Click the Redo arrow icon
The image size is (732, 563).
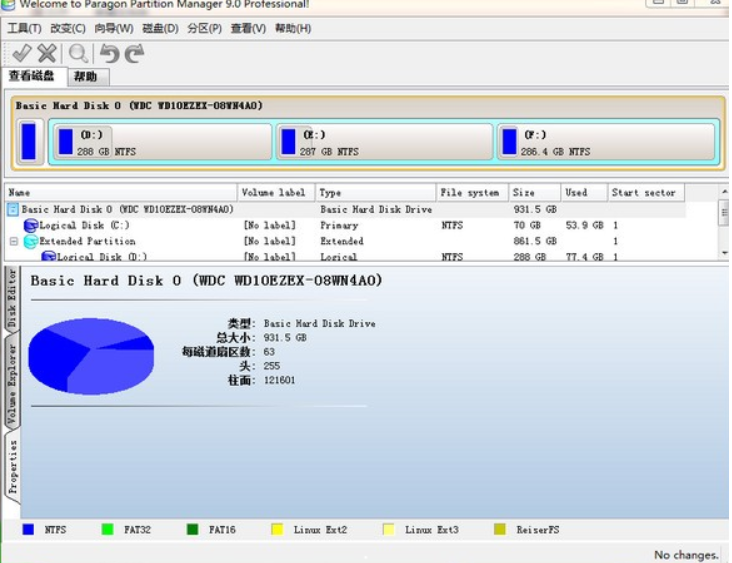coord(134,53)
